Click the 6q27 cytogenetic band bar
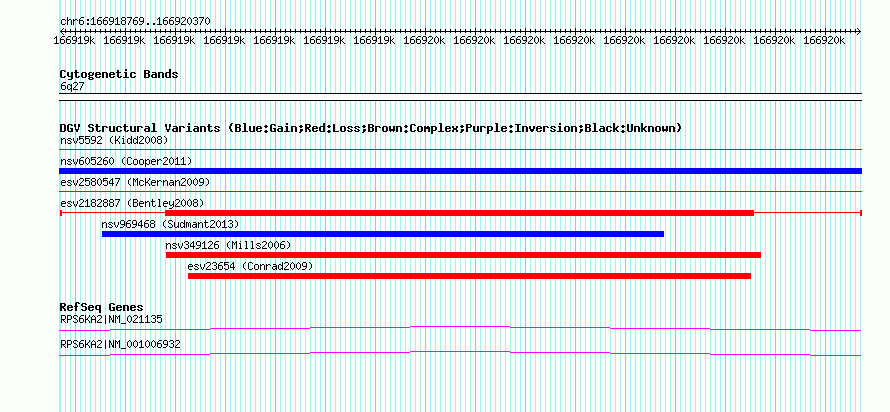Image resolution: width=890 pixels, height=412 pixels. point(460,97)
